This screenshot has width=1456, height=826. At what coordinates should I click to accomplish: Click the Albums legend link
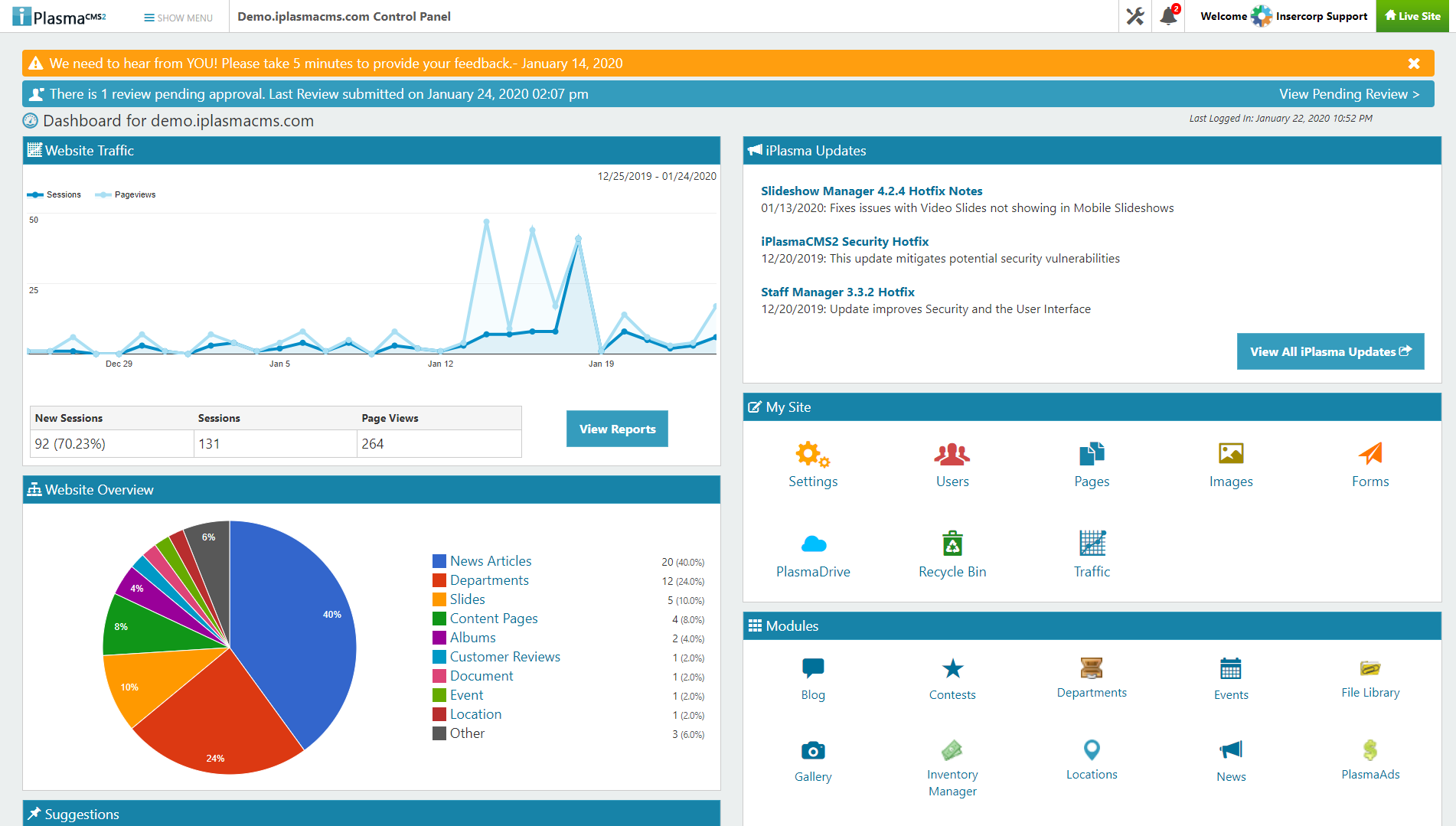(x=472, y=638)
